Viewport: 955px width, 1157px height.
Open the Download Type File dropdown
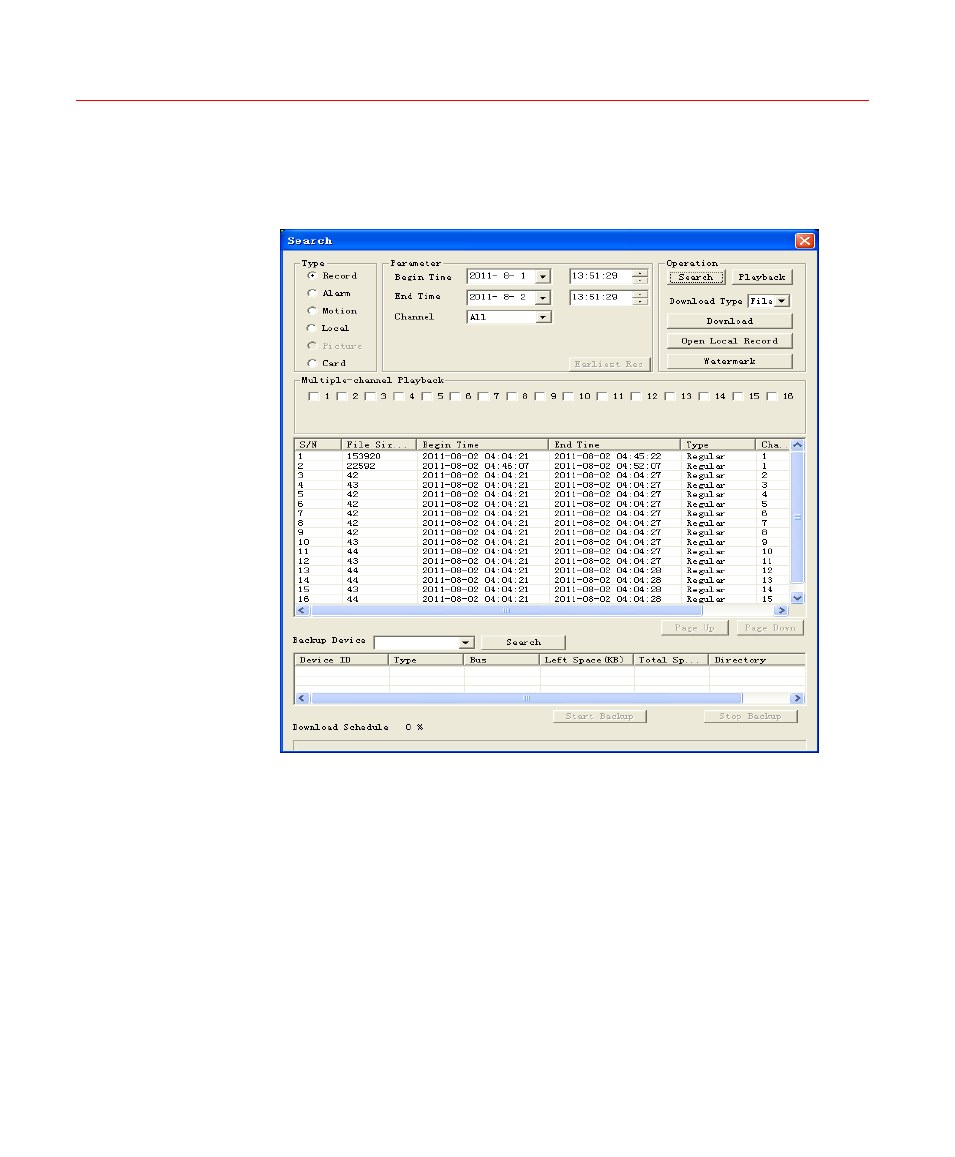point(782,301)
